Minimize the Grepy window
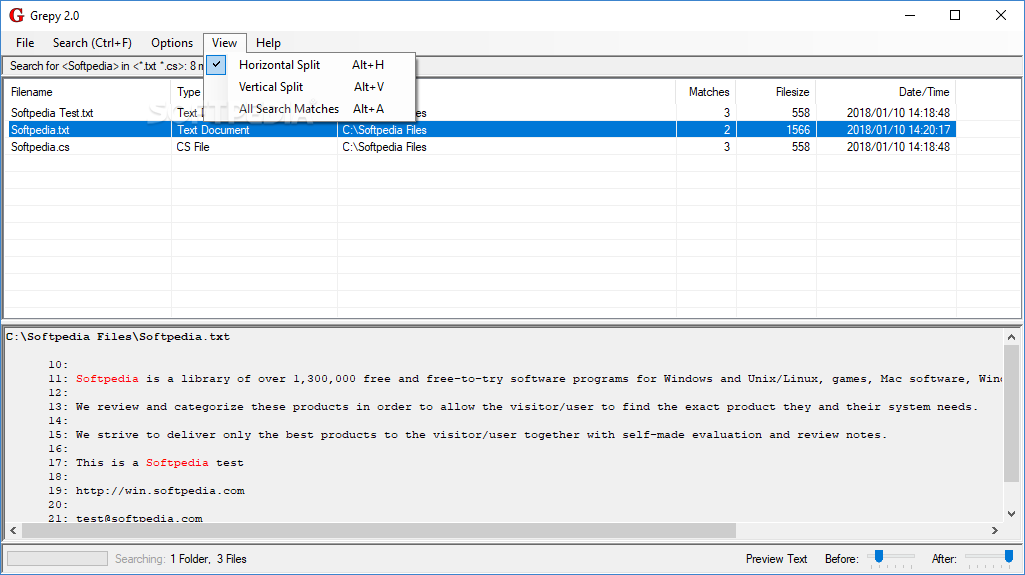Image resolution: width=1025 pixels, height=575 pixels. pos(910,15)
